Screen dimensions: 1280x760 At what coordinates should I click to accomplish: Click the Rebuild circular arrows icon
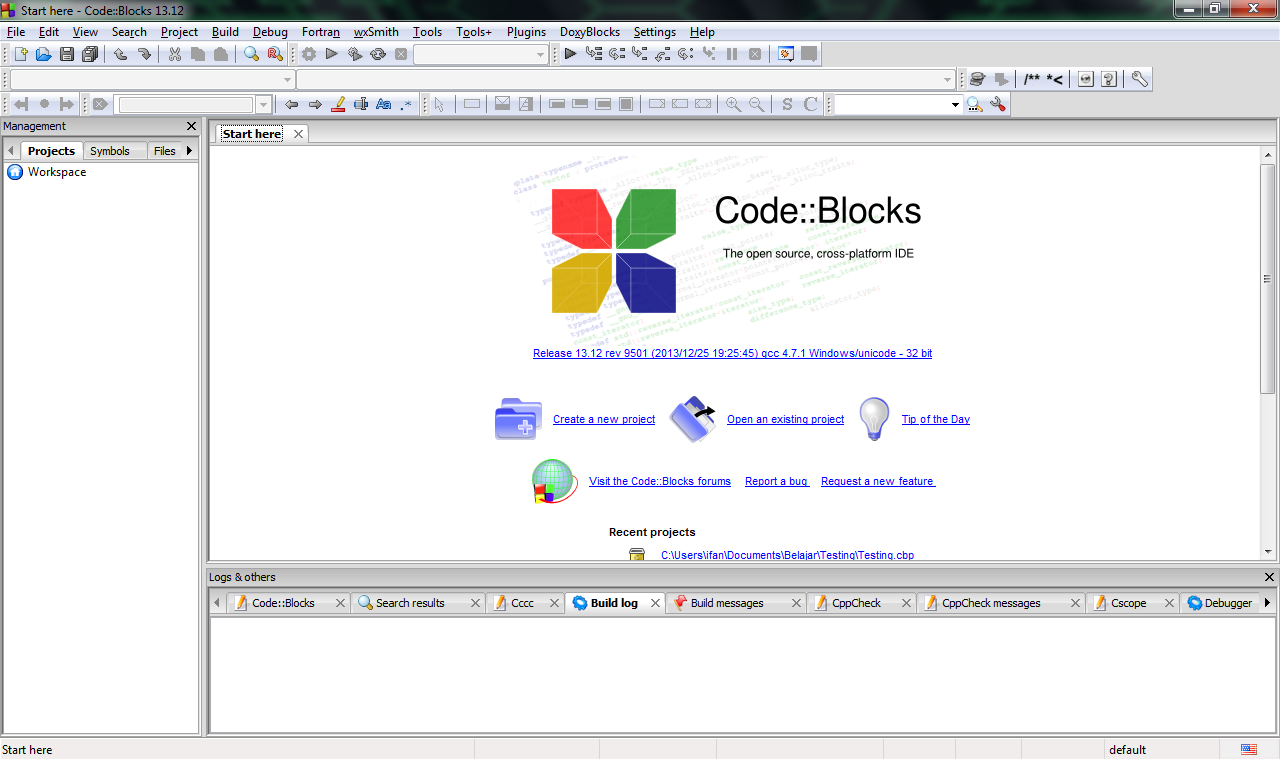pos(378,54)
